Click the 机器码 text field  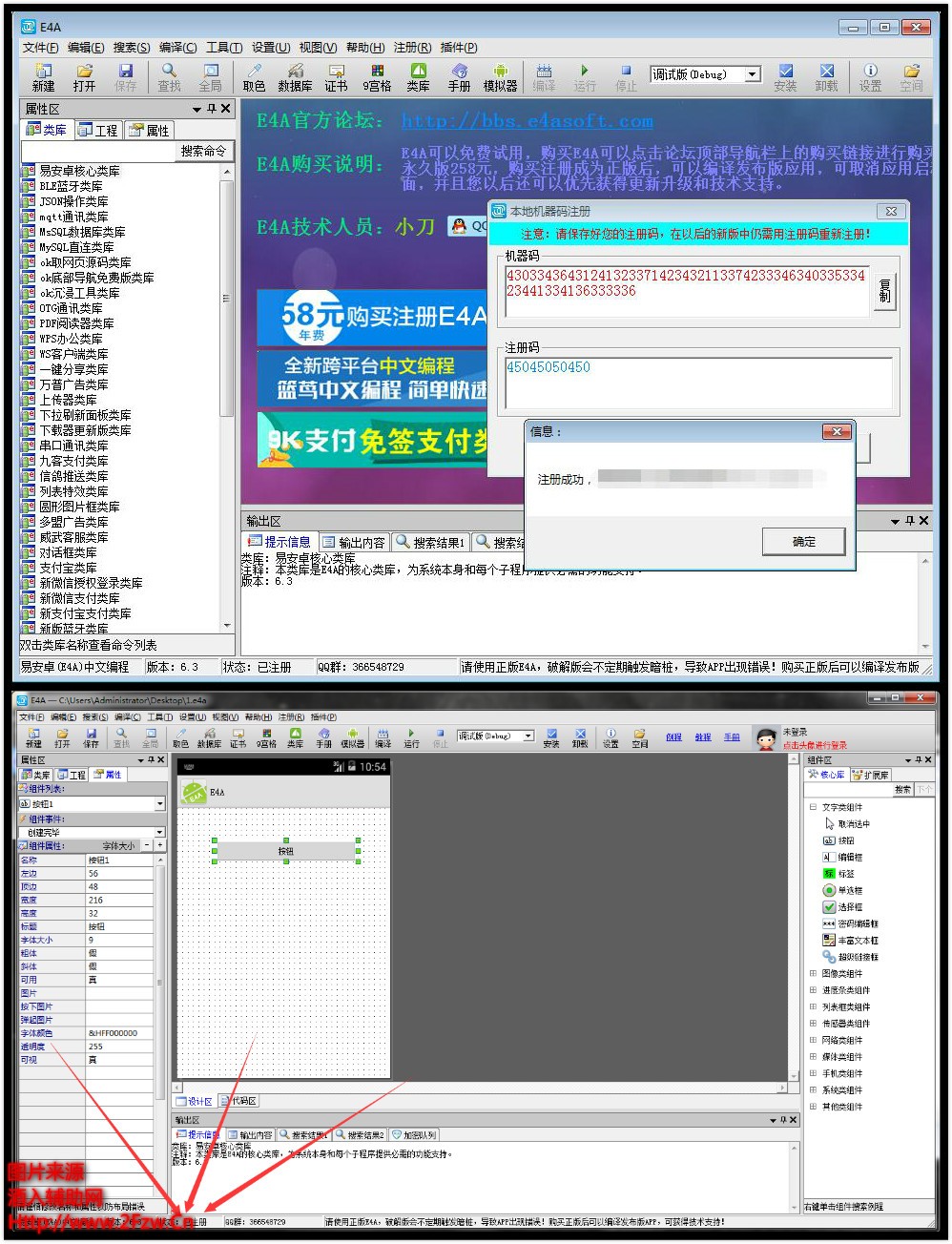[x=687, y=289]
